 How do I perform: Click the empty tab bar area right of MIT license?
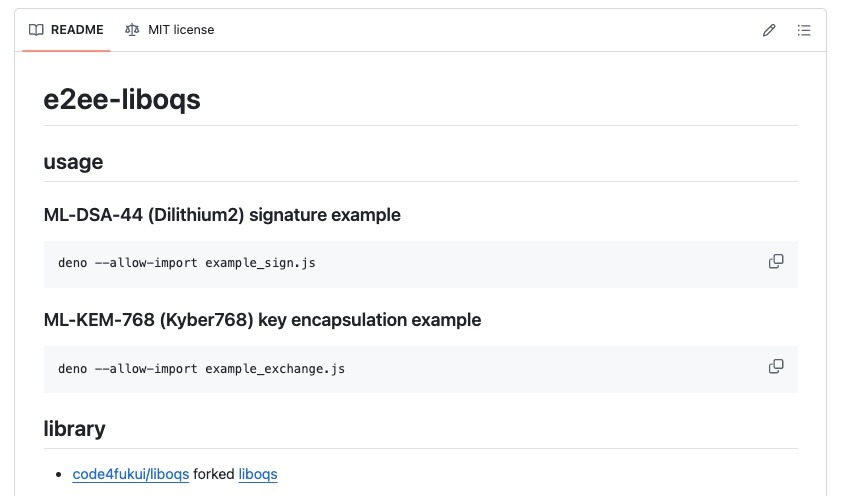click(480, 30)
